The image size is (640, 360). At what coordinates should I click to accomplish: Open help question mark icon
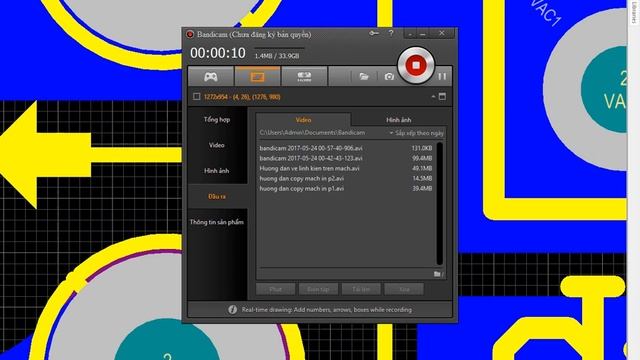[391, 33]
